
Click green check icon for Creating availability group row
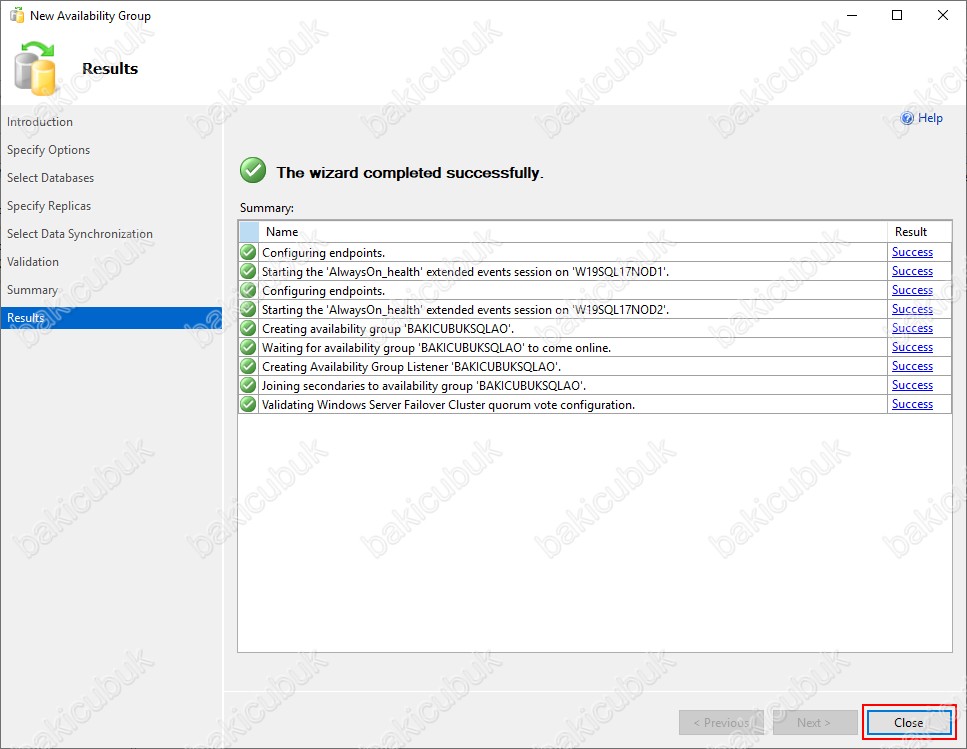coord(248,329)
